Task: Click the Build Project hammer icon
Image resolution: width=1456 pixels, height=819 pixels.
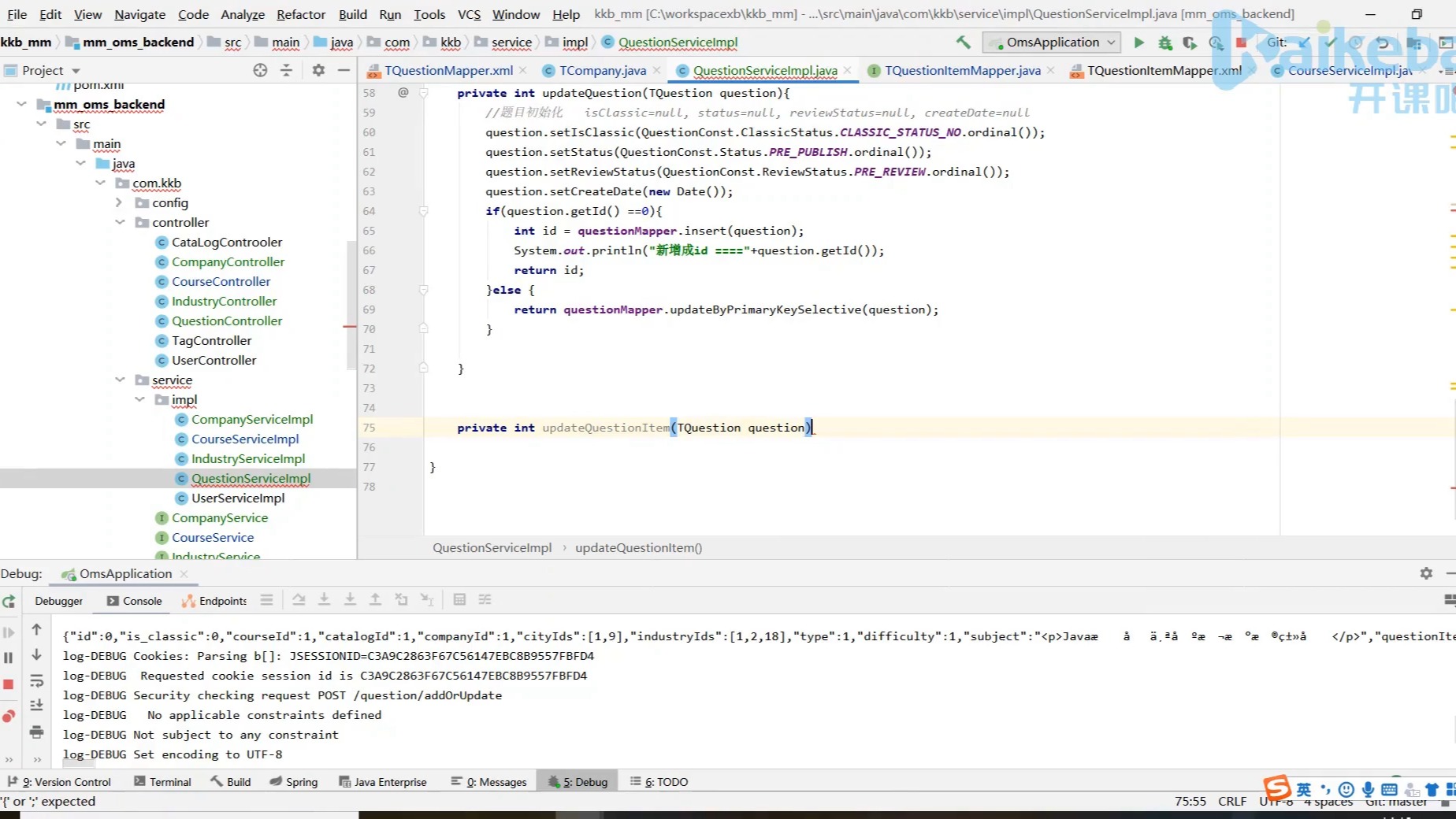Action: (x=963, y=43)
